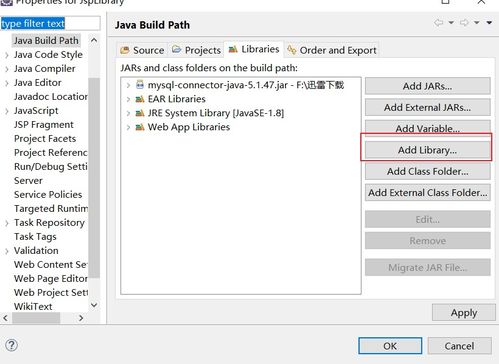Viewport: 499px width, 364px height.
Task: Select Service Policies in sidebar
Action: (48, 195)
